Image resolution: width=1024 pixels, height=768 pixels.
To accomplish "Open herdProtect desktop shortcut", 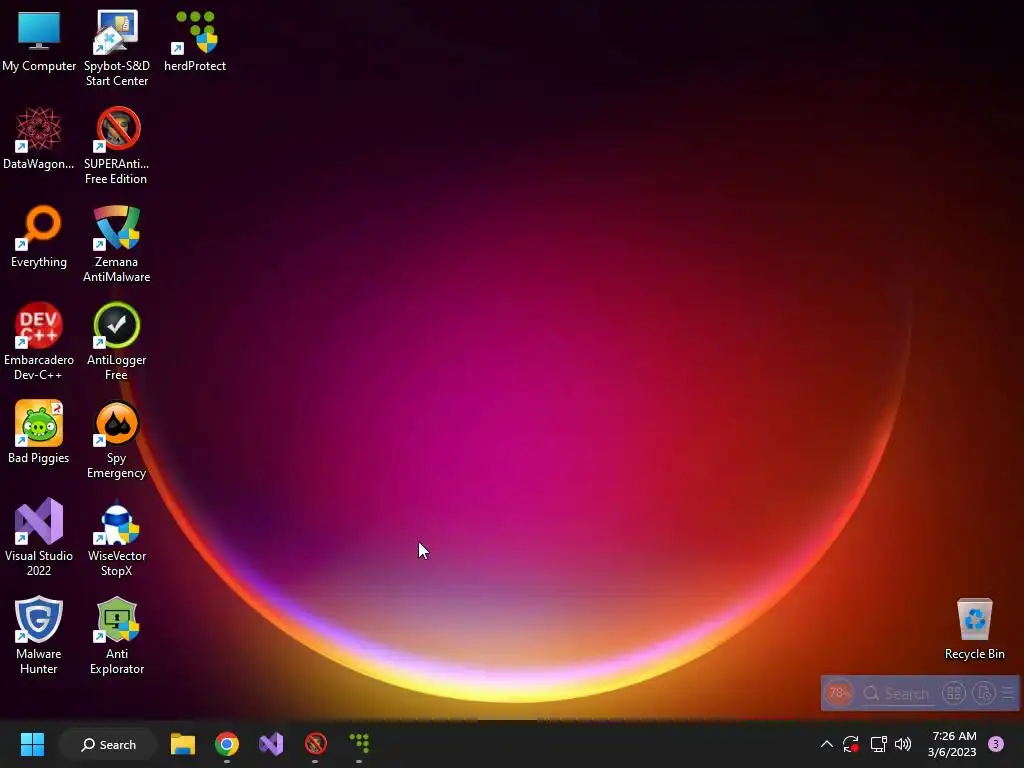I will 195,41.
